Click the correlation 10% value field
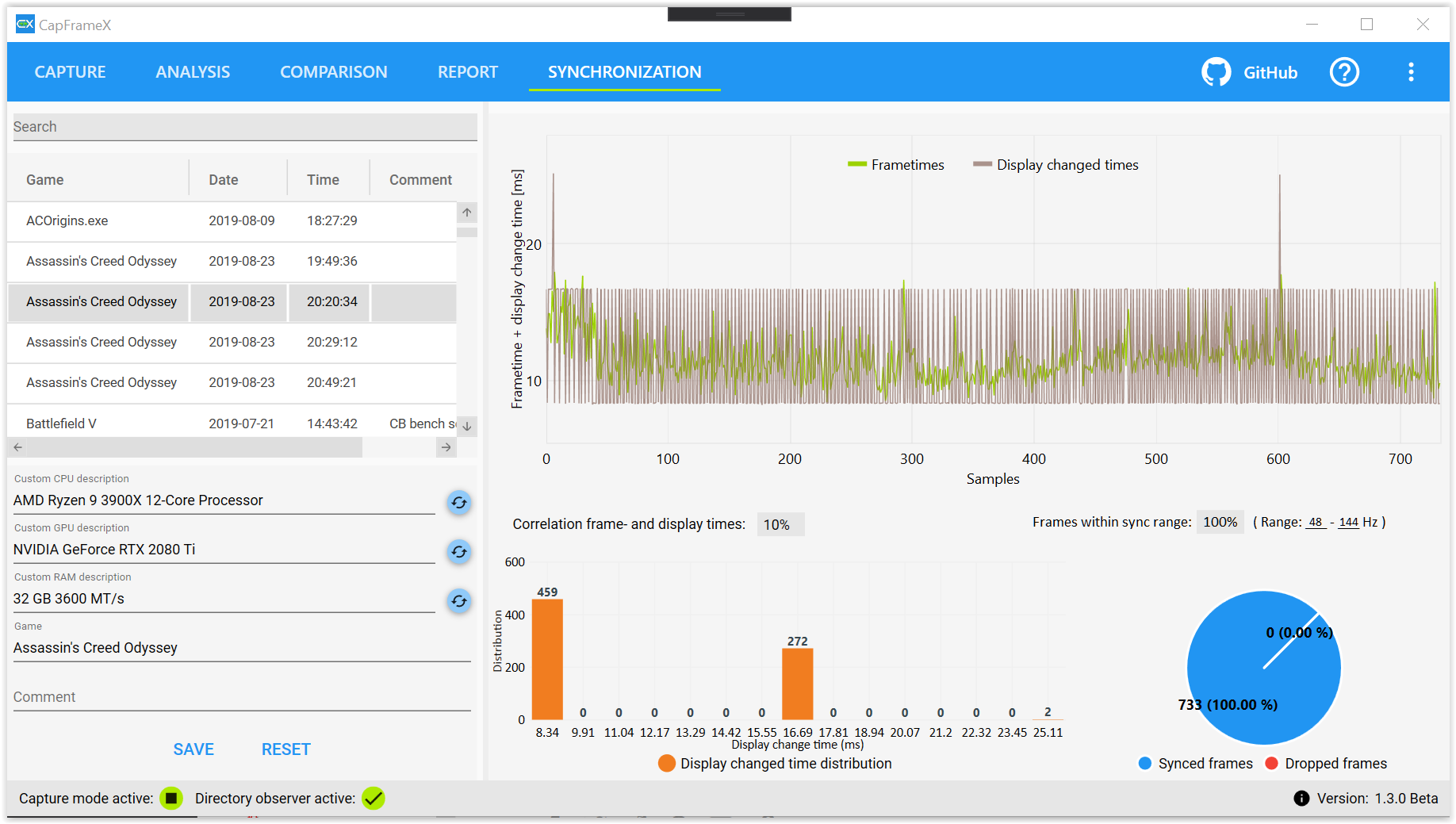 779,523
